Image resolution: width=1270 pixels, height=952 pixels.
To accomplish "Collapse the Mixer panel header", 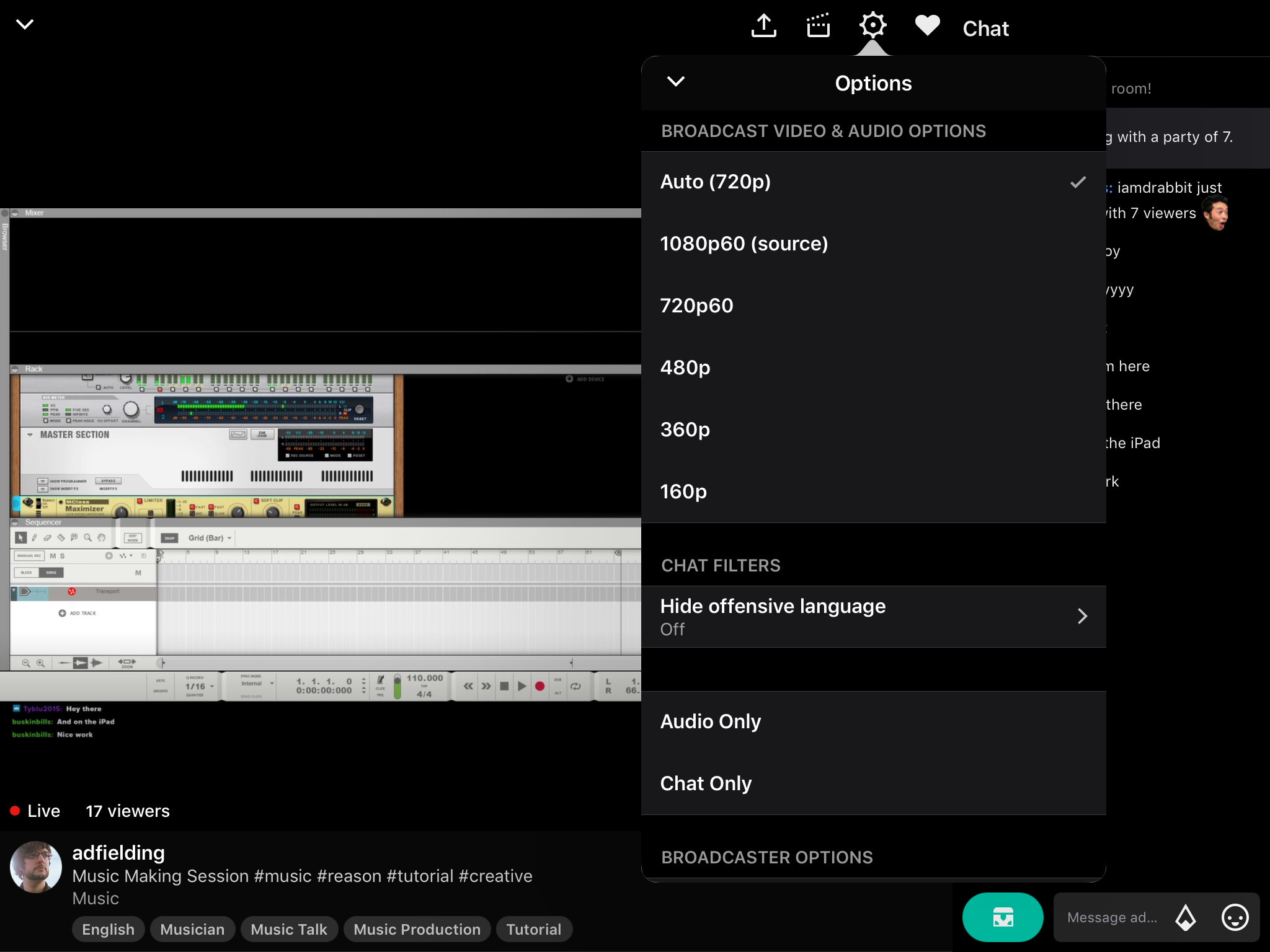I will tap(15, 213).
